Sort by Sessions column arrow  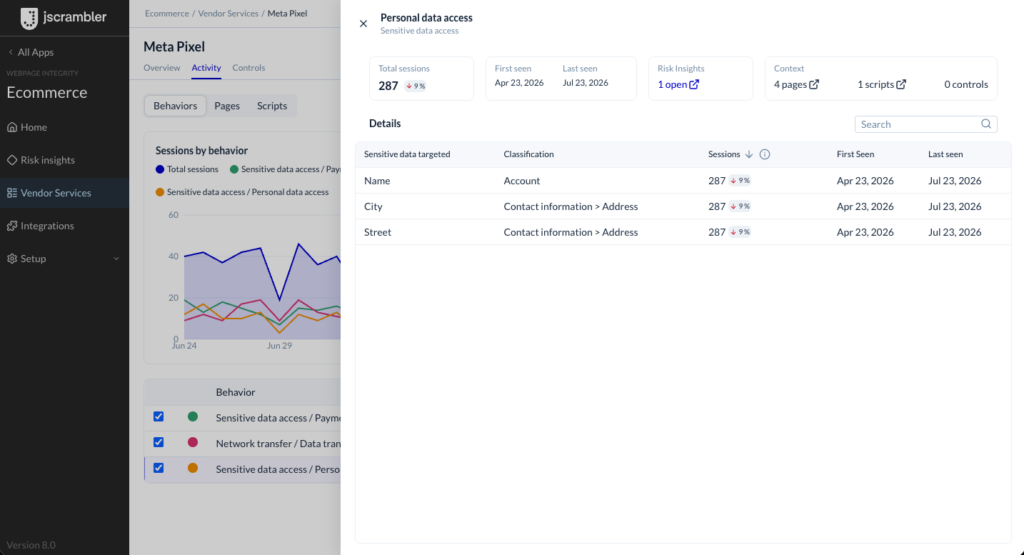[x=749, y=154]
